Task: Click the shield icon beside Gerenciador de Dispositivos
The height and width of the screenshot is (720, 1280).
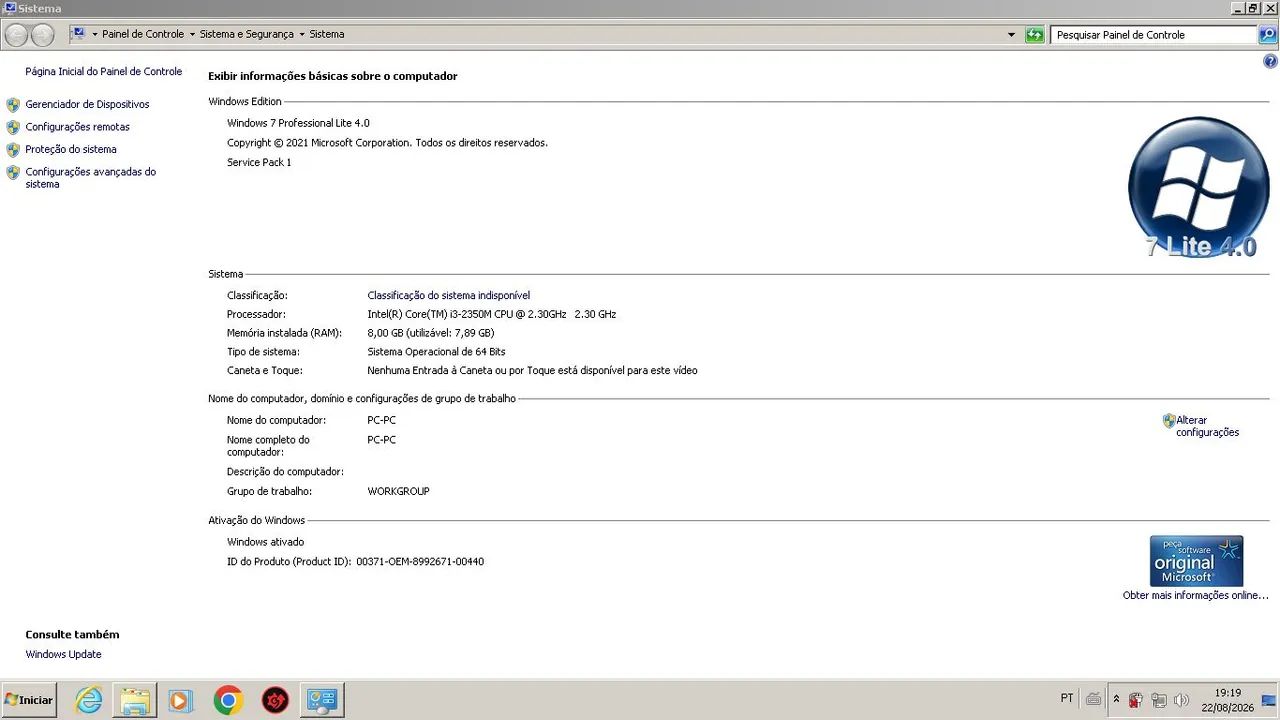Action: click(x=13, y=105)
